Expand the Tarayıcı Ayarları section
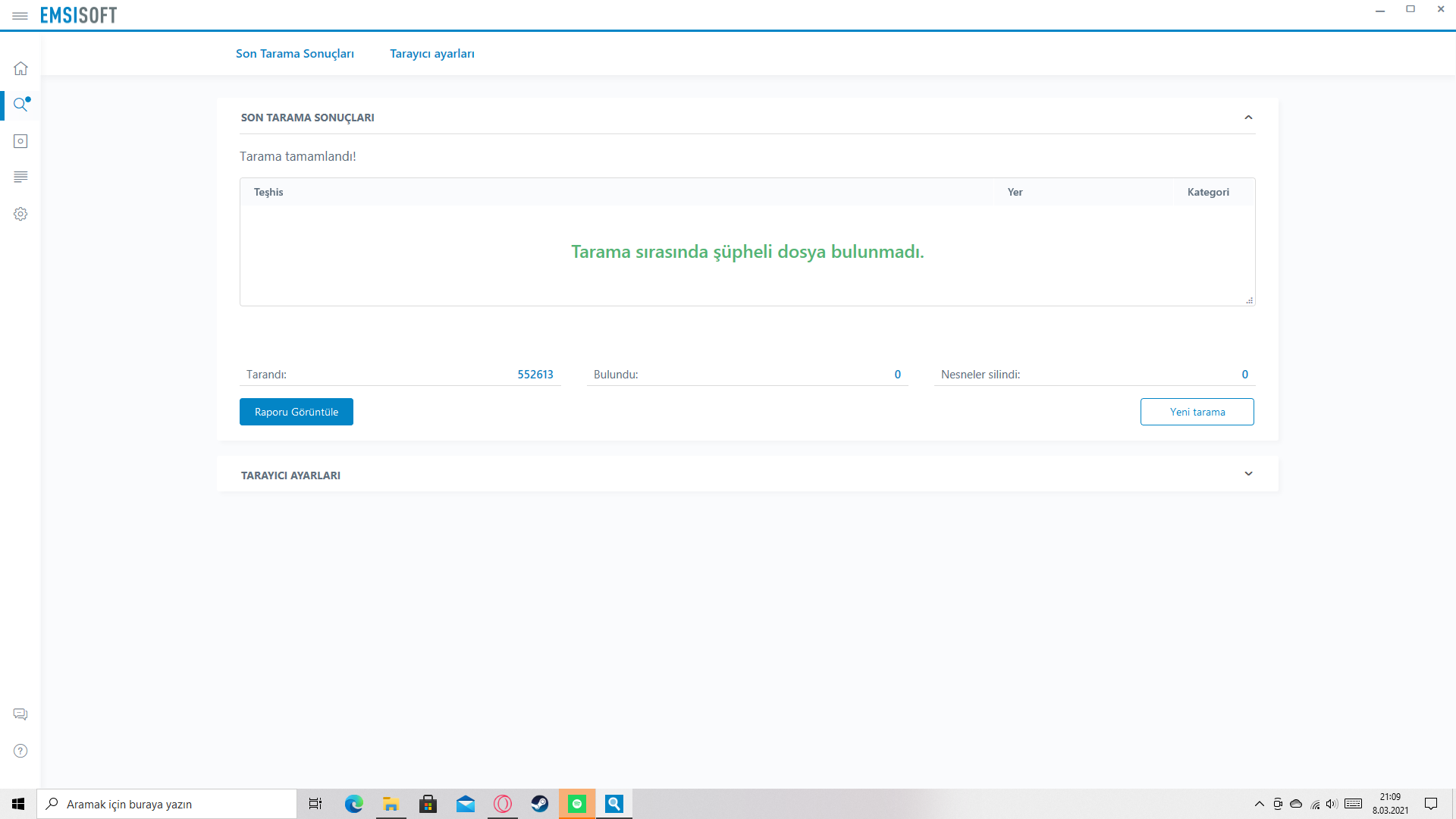1456x819 pixels. [1248, 474]
